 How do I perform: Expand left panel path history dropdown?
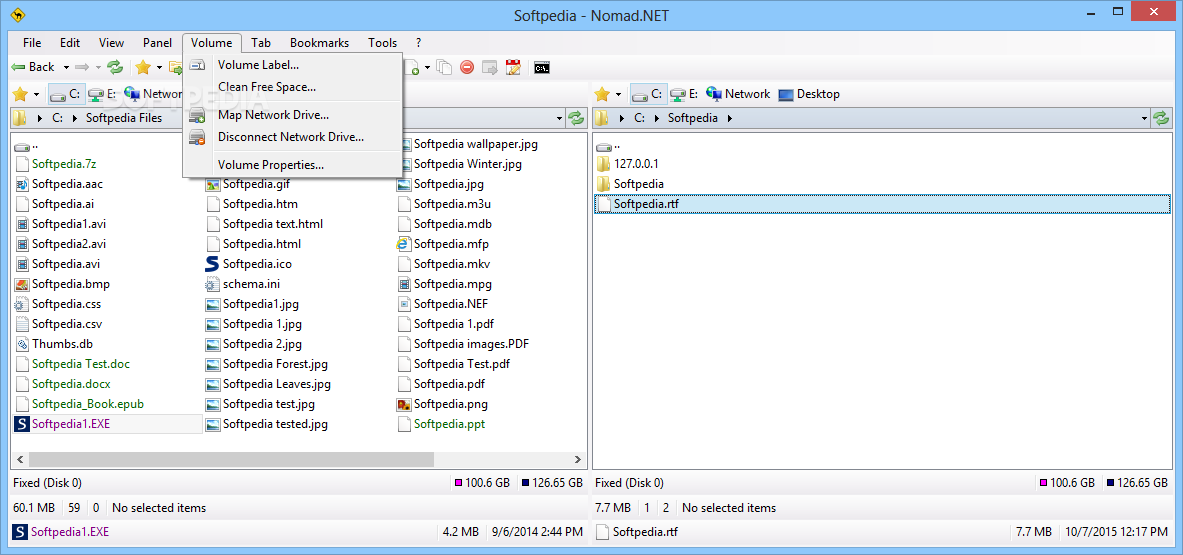tap(560, 118)
